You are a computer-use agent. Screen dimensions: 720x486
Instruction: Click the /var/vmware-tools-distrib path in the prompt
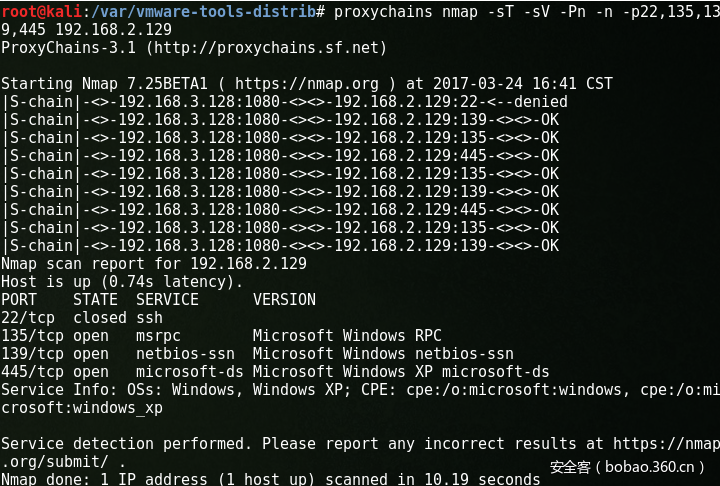coord(203,12)
